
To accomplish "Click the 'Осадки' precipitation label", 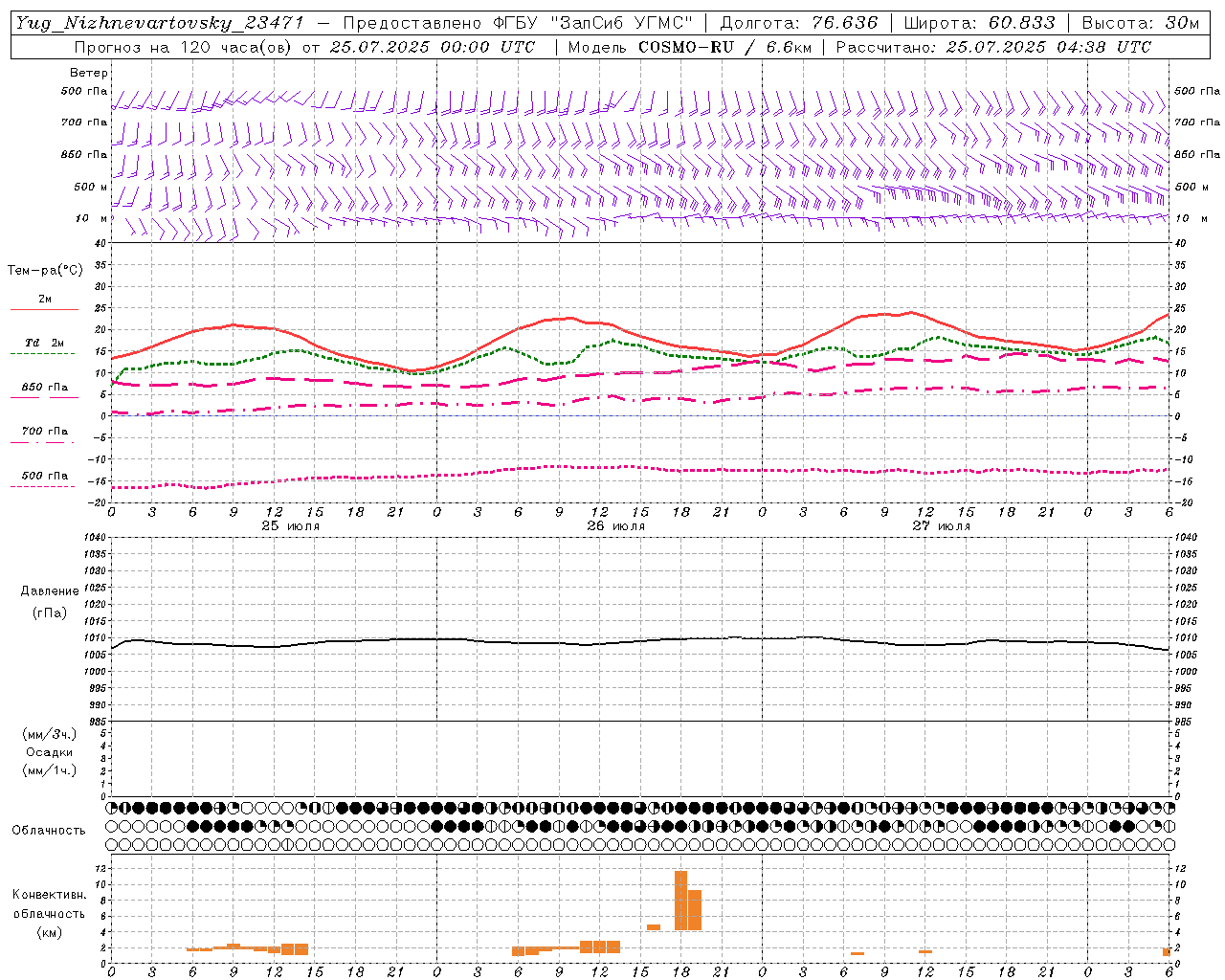I will (50, 752).
